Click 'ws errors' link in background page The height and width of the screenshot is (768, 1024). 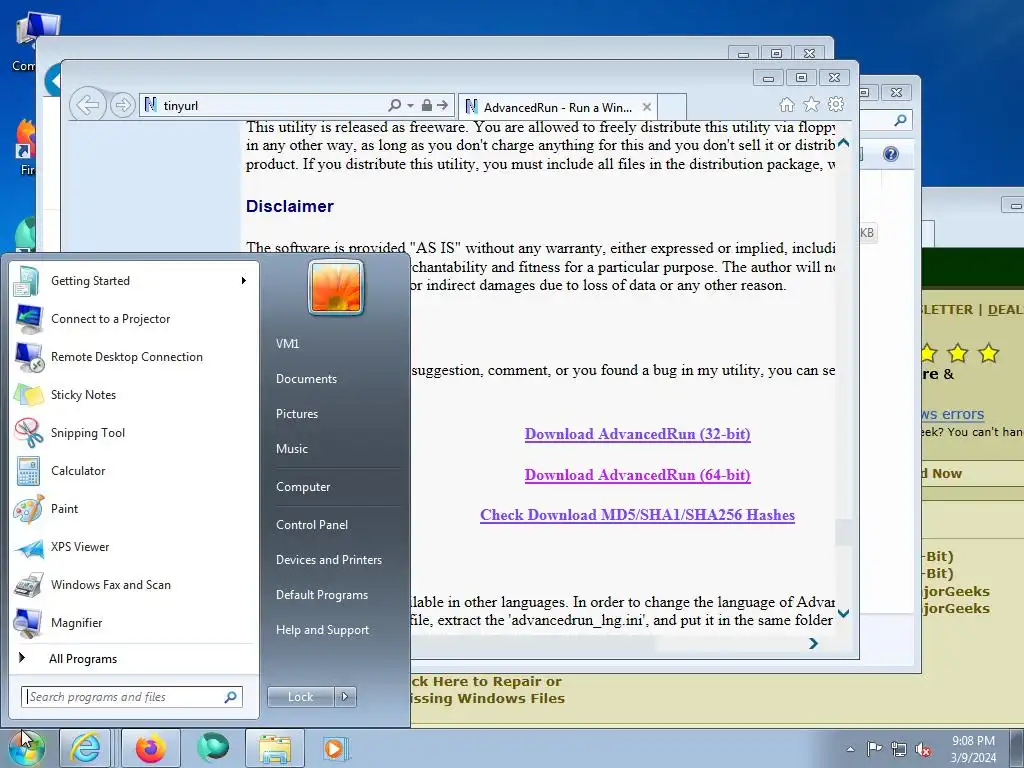click(x=953, y=414)
